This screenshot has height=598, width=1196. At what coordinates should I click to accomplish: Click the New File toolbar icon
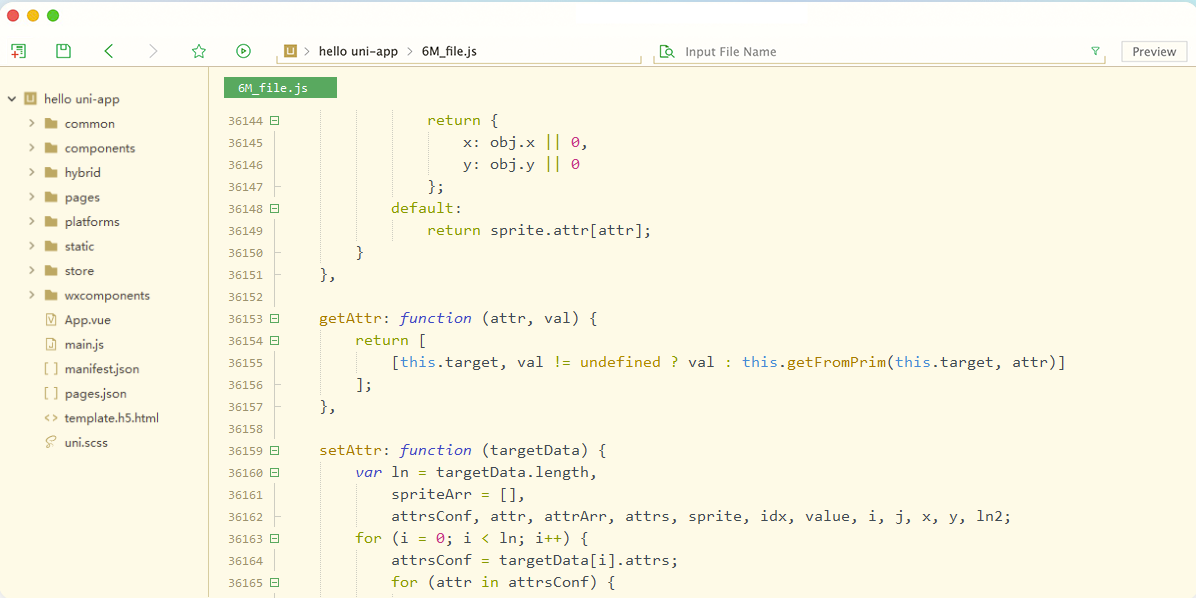click(x=18, y=51)
